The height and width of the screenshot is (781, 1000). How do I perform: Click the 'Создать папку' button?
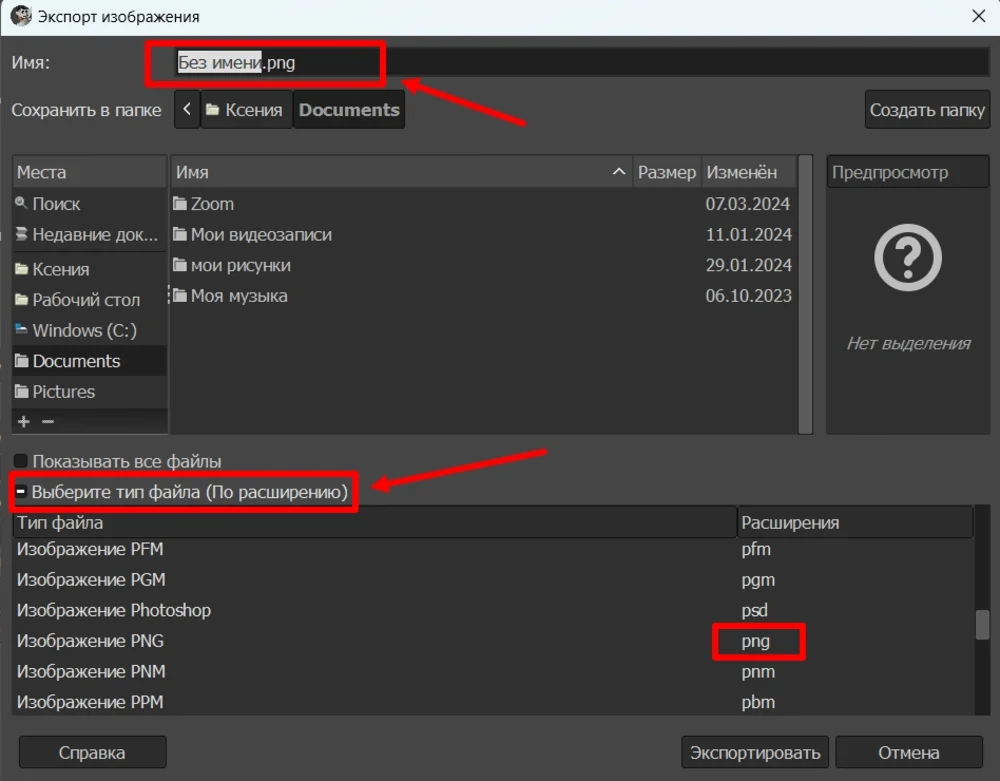[927, 110]
